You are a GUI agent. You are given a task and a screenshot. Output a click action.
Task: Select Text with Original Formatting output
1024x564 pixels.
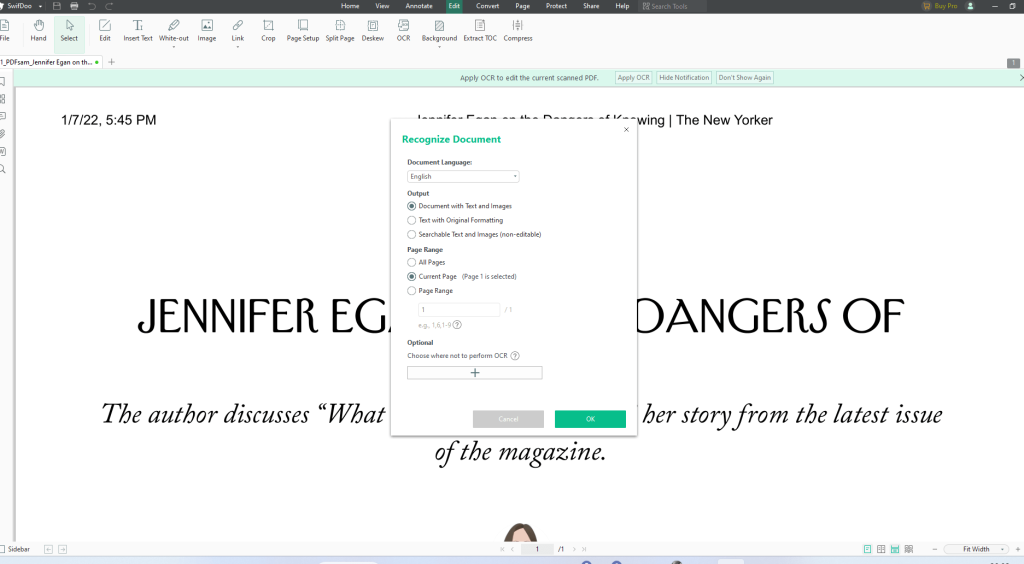pyautogui.click(x=411, y=220)
